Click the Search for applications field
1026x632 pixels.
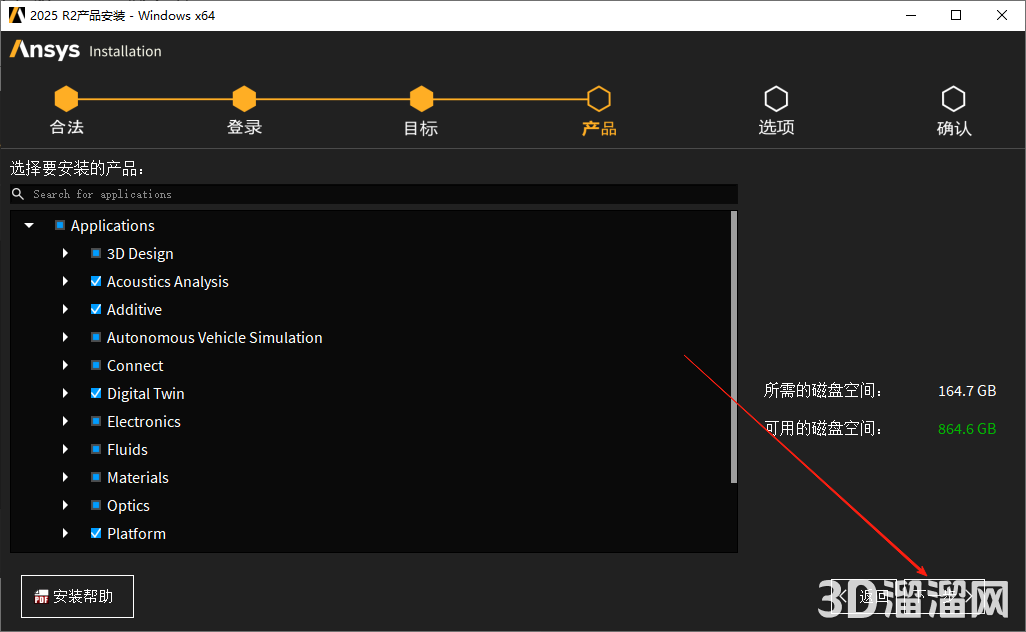[380, 194]
